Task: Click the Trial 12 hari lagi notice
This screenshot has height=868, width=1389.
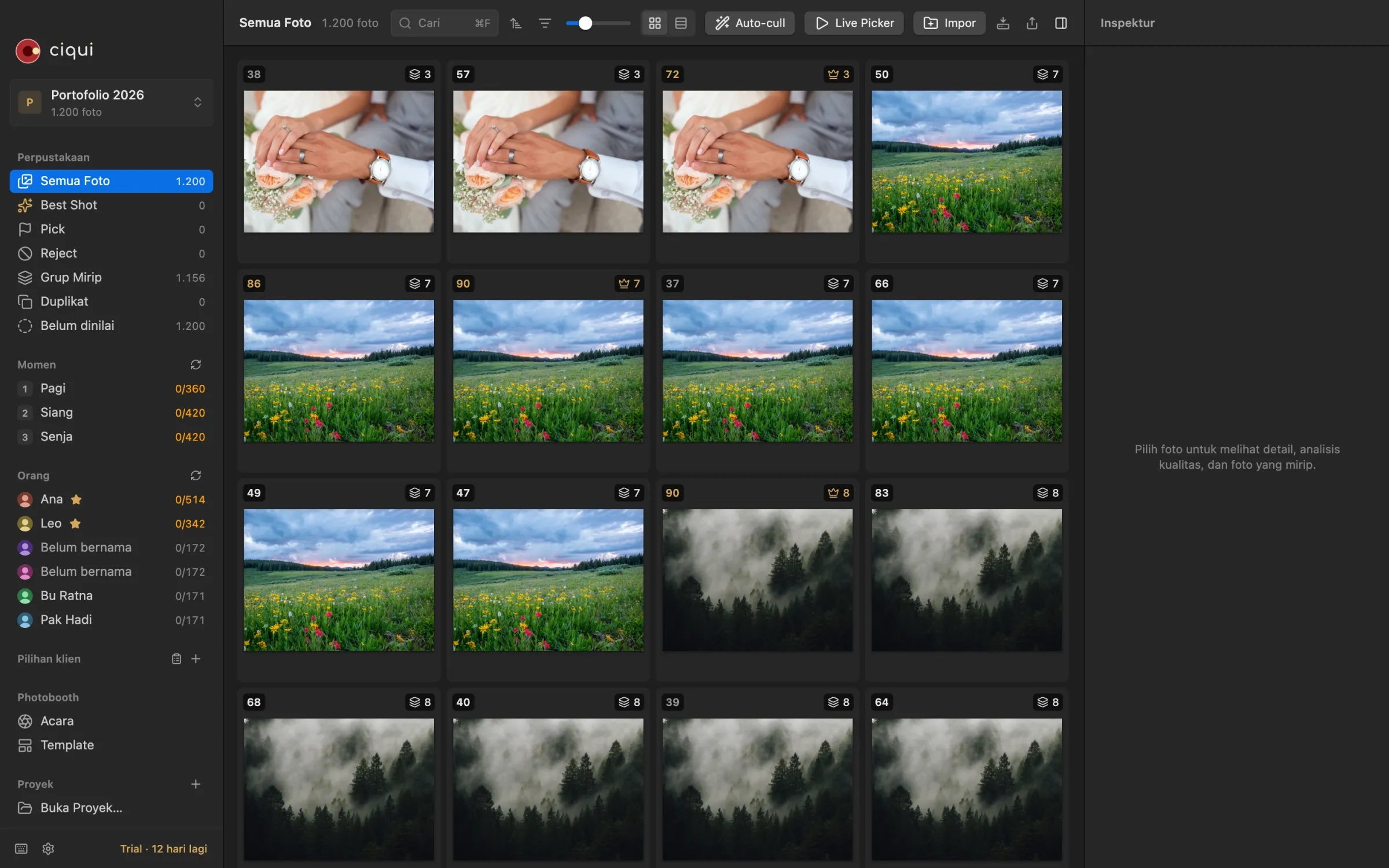Action: (164, 848)
